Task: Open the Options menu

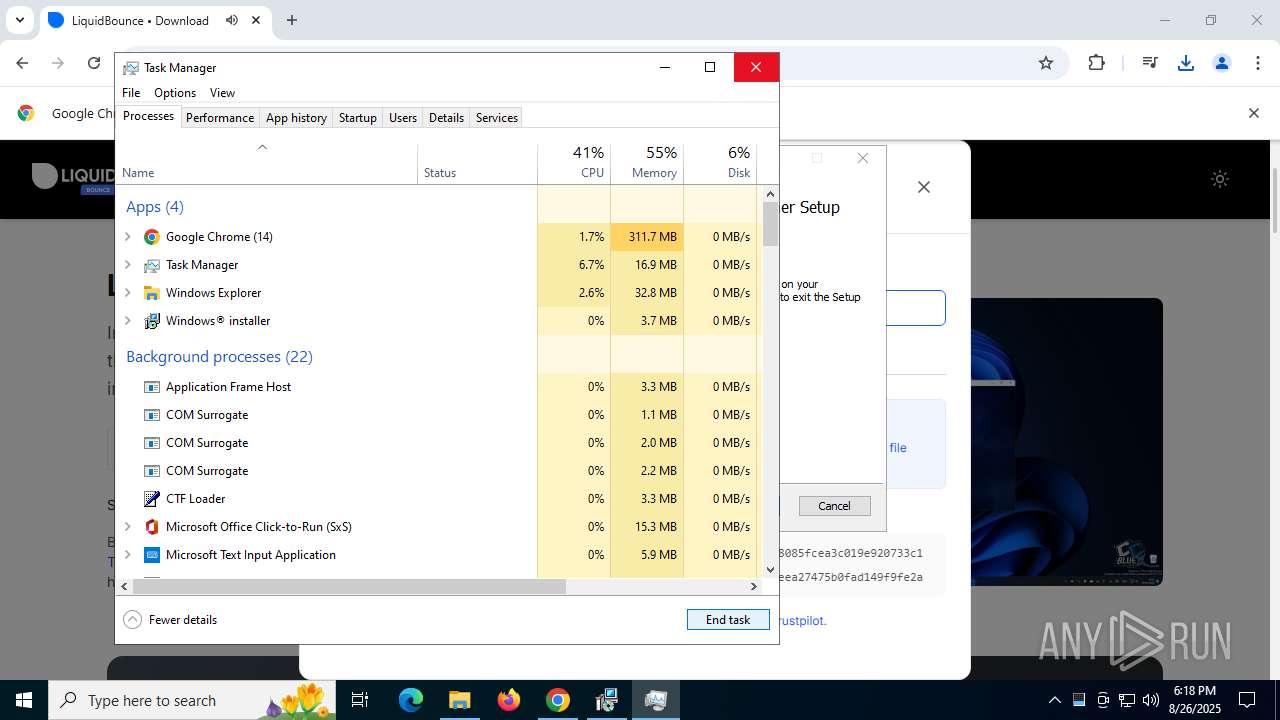Action: tap(175, 93)
